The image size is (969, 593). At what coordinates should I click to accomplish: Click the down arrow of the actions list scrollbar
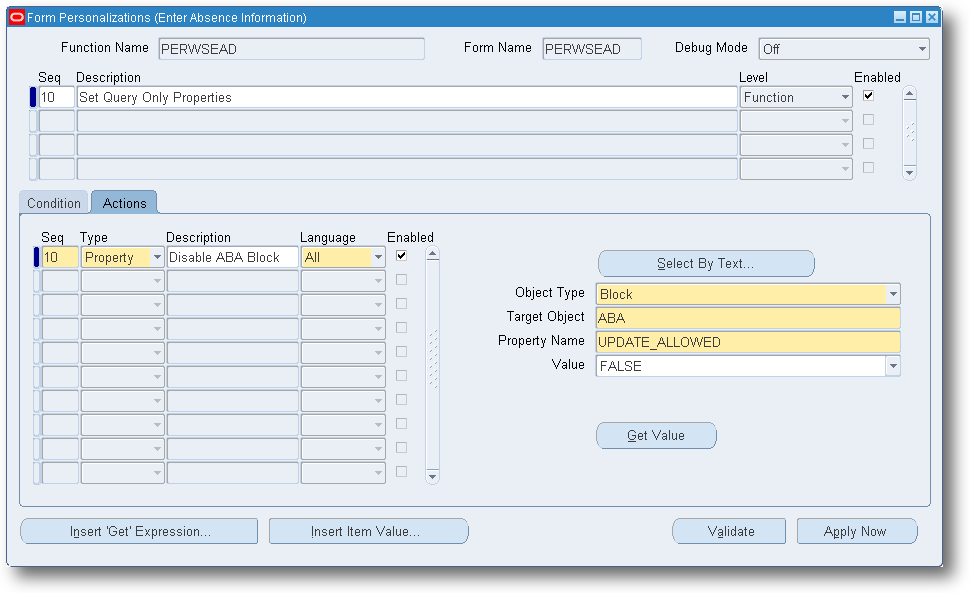pyautogui.click(x=433, y=476)
